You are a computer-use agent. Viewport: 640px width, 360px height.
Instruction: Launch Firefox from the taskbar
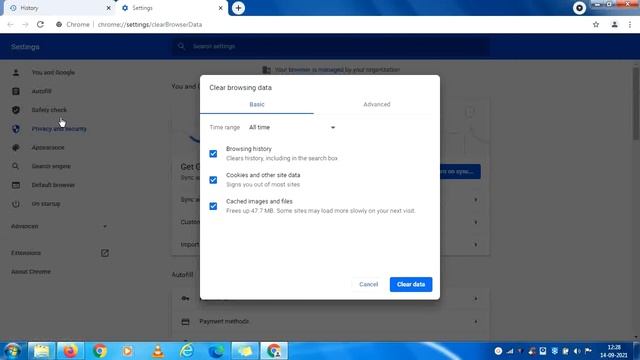(x=70, y=351)
